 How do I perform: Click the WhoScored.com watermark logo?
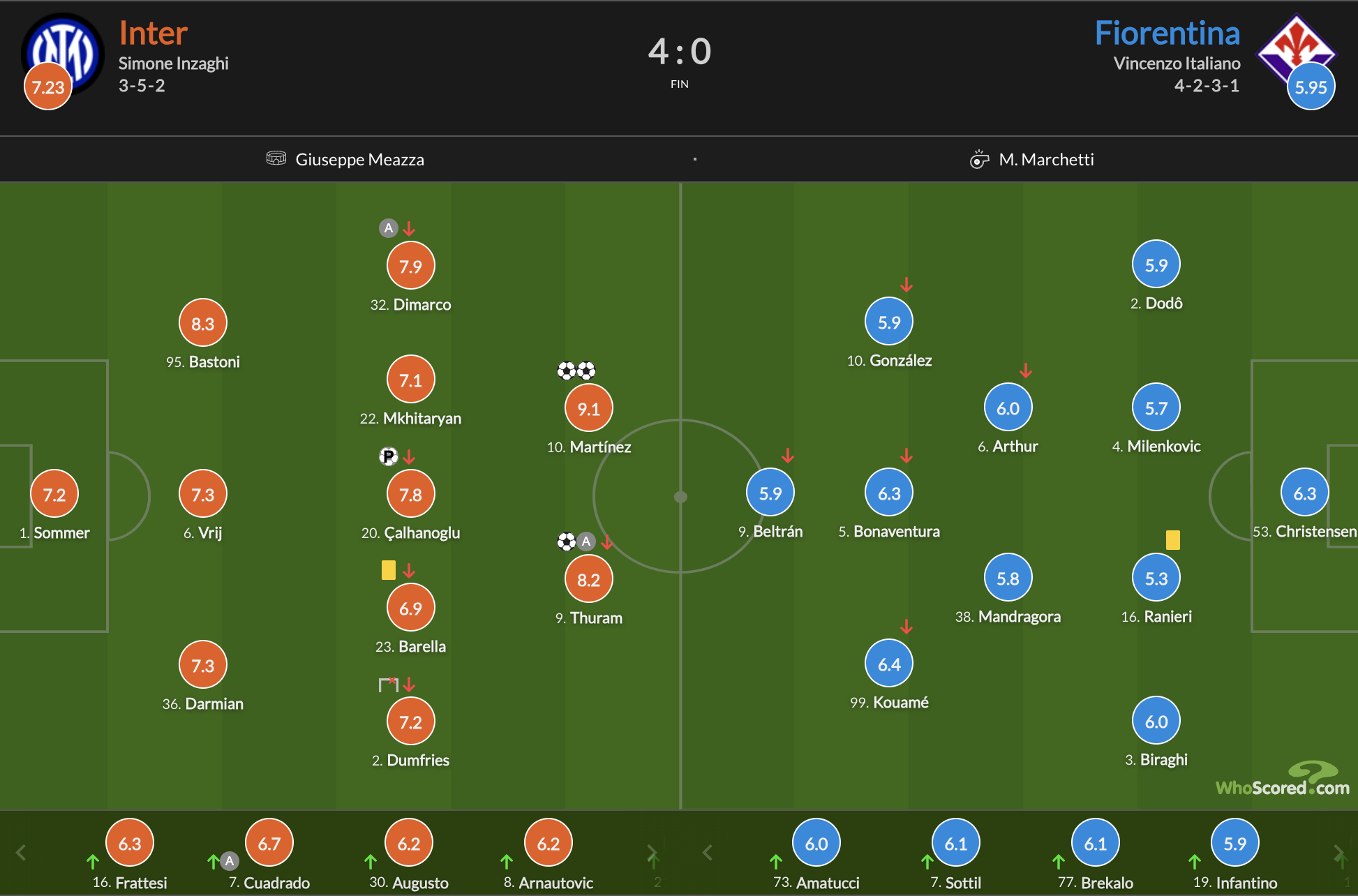1283,779
